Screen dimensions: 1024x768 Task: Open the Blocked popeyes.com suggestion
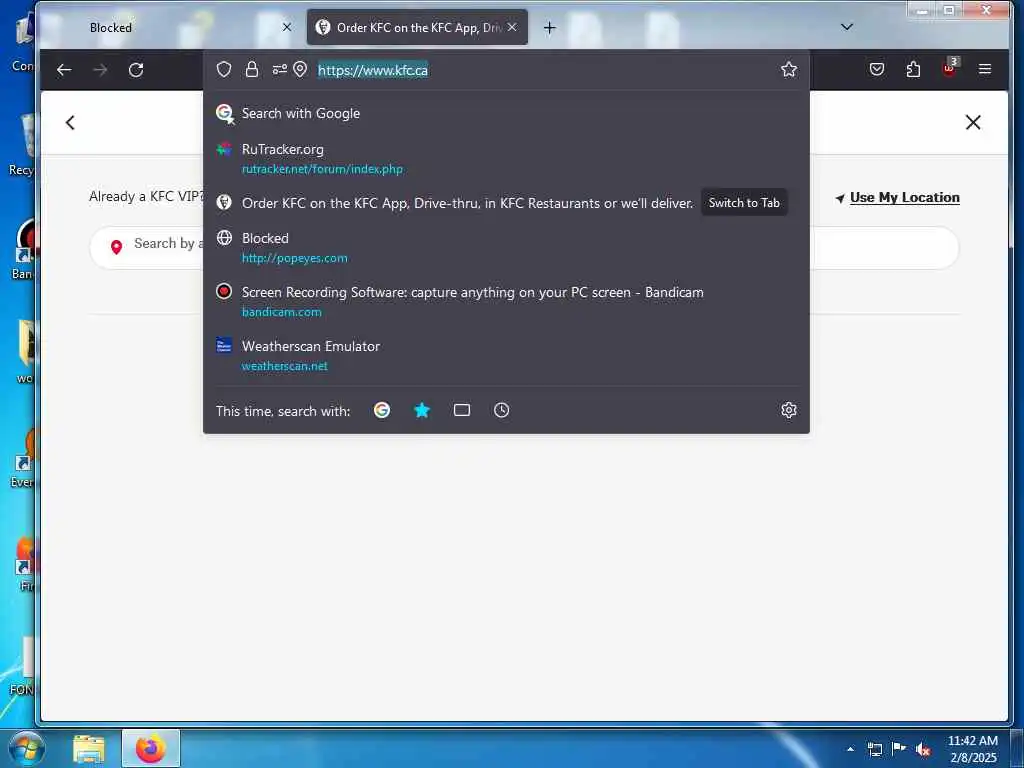[x=506, y=248]
